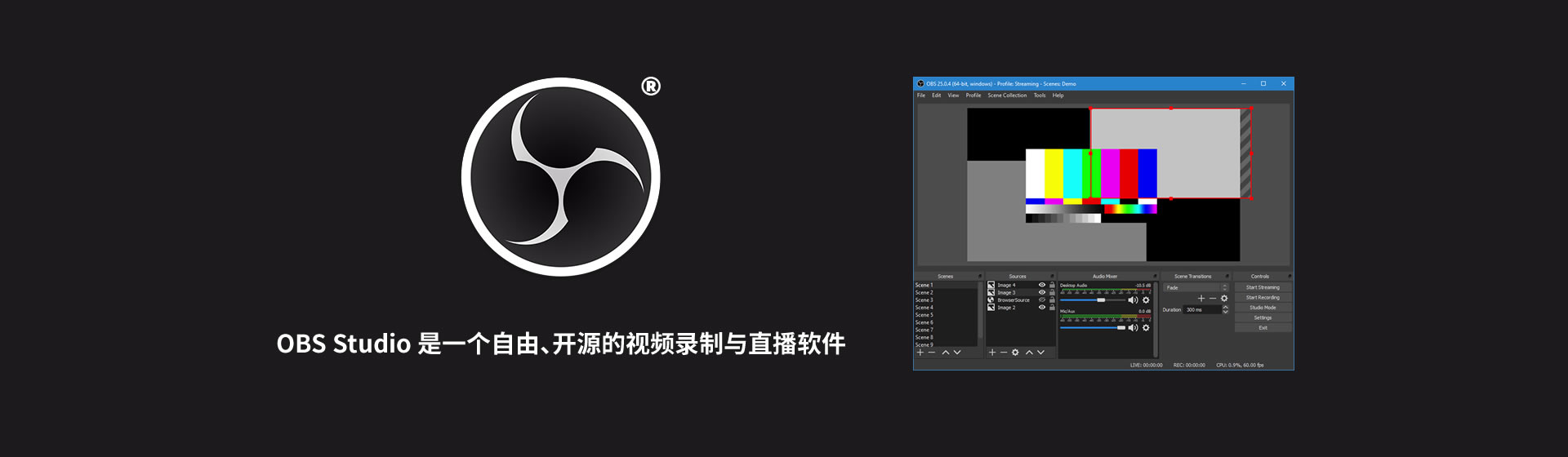Open the Edit menu
Viewport: 1568px width, 457px height.
(x=937, y=95)
